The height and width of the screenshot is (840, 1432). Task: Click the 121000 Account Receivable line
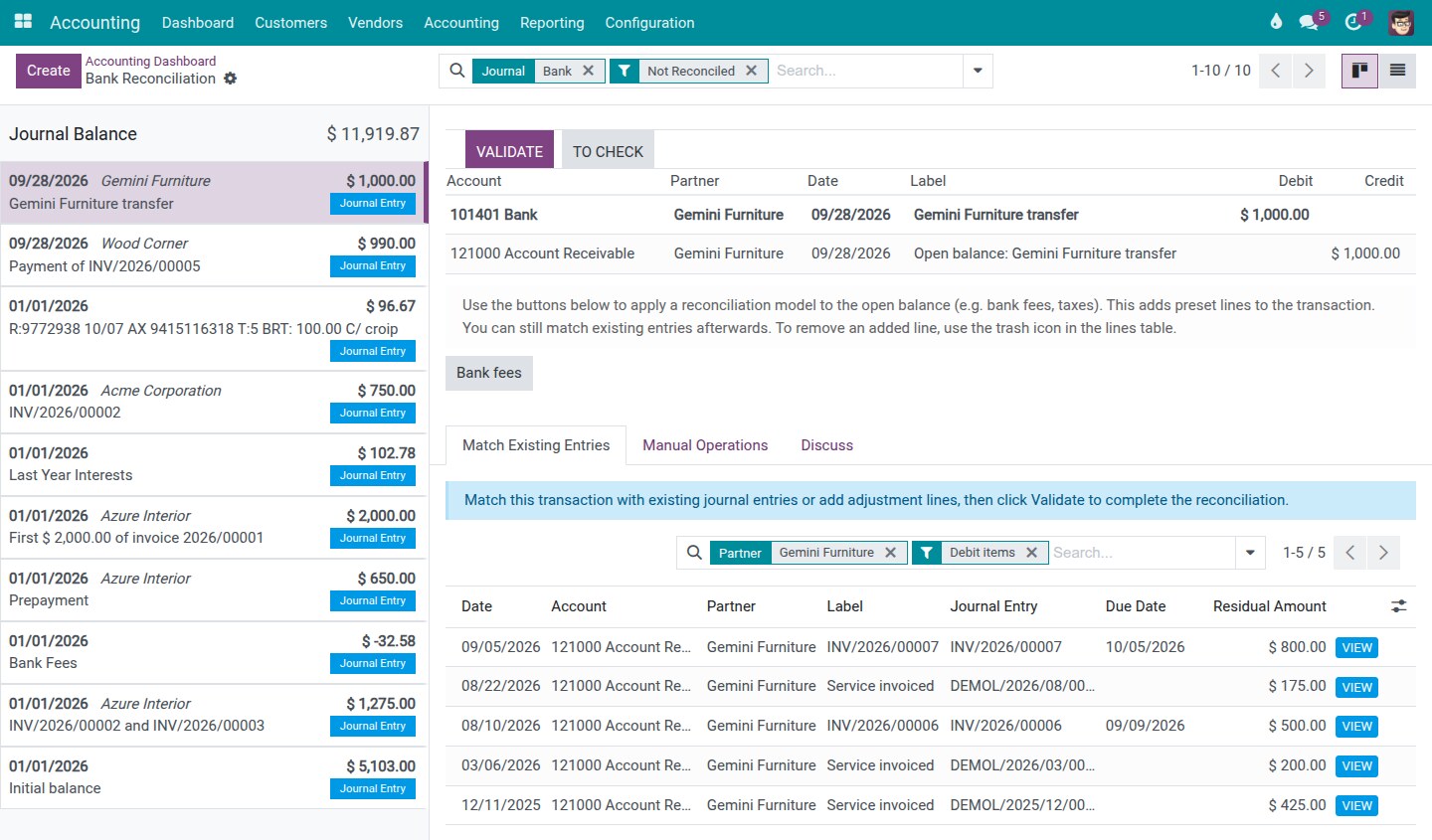point(930,253)
